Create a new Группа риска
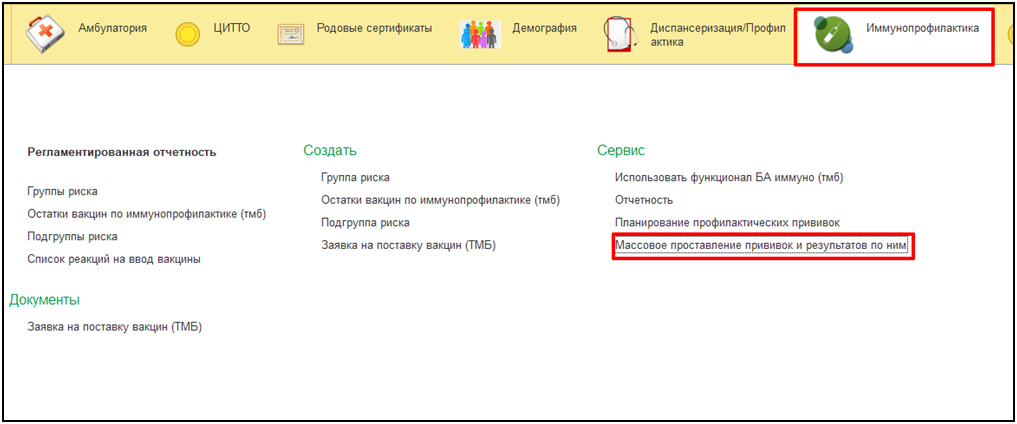 355,177
